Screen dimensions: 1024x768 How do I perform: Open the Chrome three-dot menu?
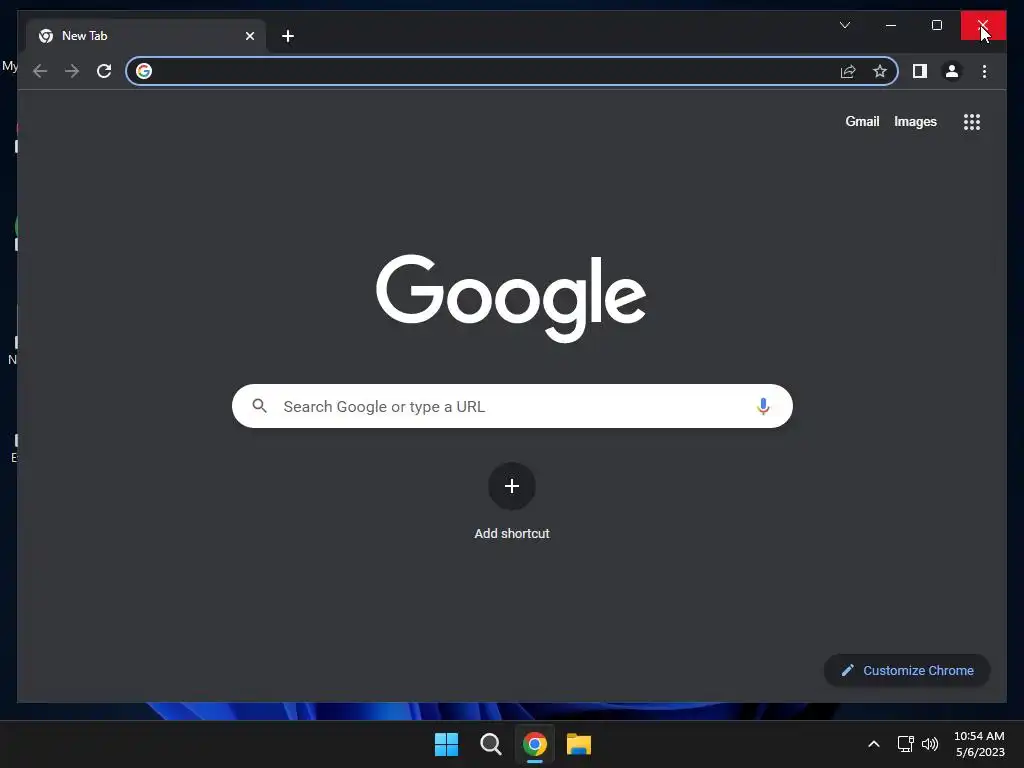tap(984, 71)
